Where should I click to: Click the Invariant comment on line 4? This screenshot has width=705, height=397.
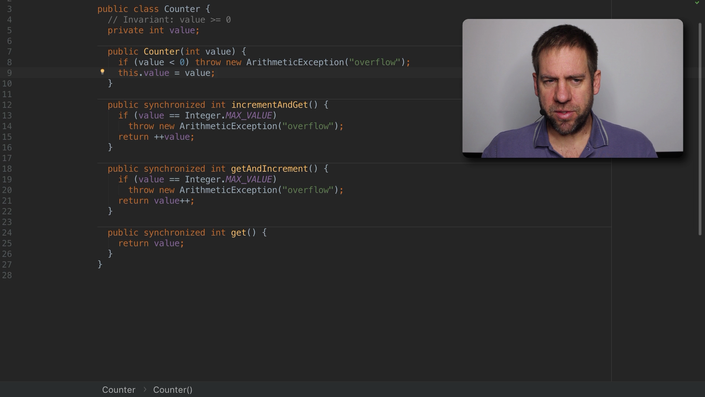click(169, 20)
